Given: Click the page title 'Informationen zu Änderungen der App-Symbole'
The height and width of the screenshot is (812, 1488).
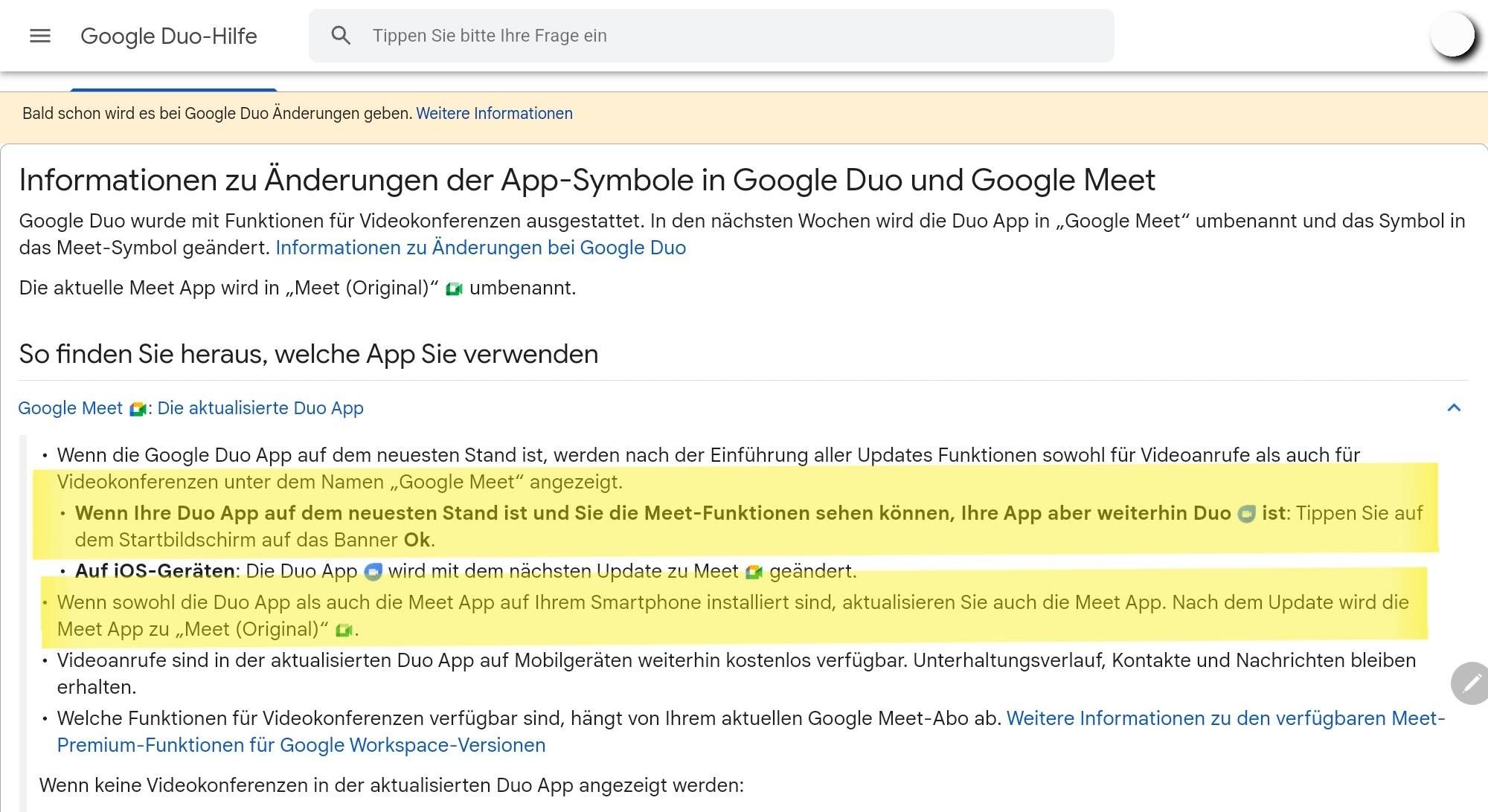Looking at the screenshot, I should (x=356, y=180).
